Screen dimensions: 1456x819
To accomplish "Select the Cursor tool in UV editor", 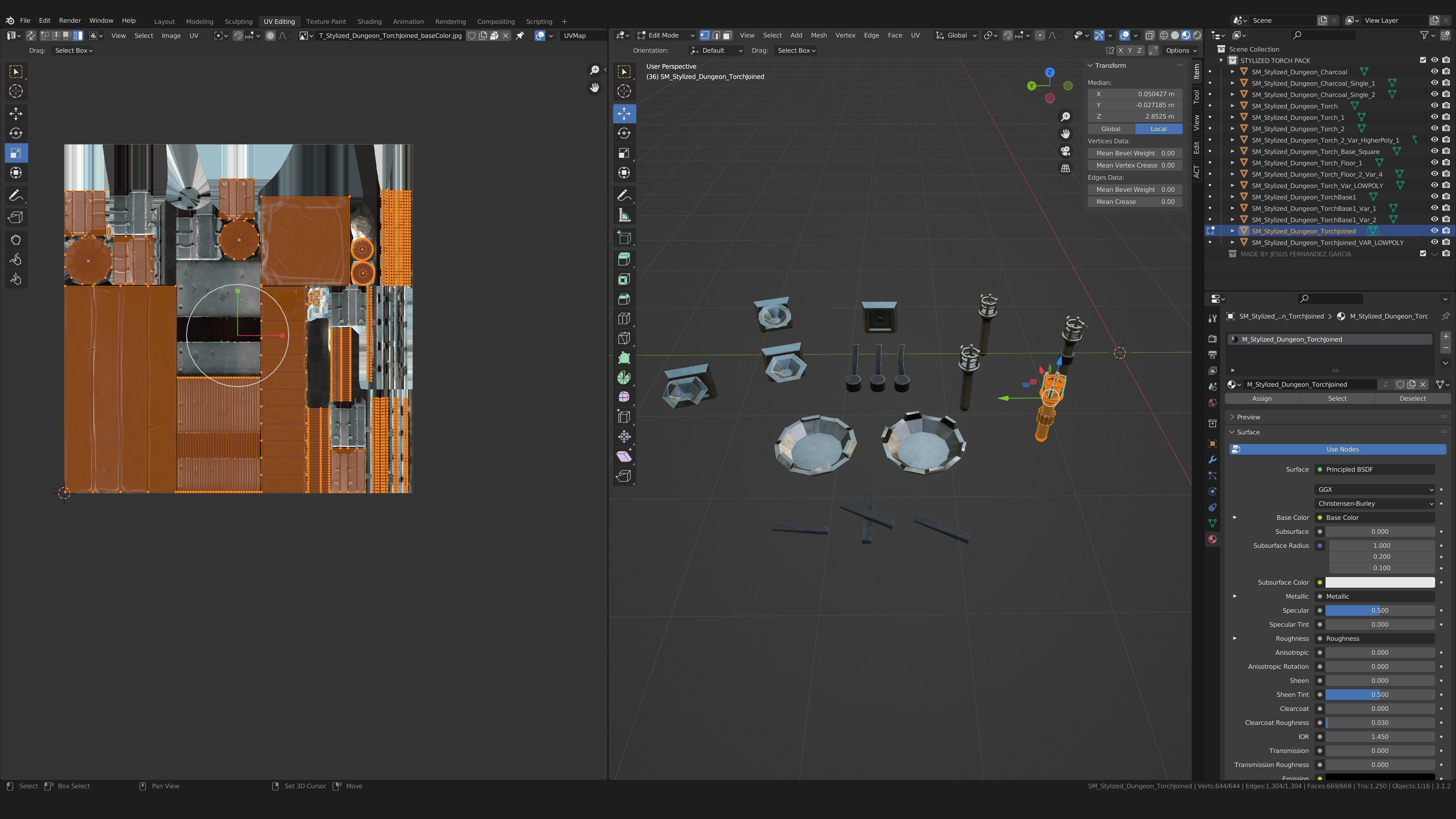I will click(16, 91).
